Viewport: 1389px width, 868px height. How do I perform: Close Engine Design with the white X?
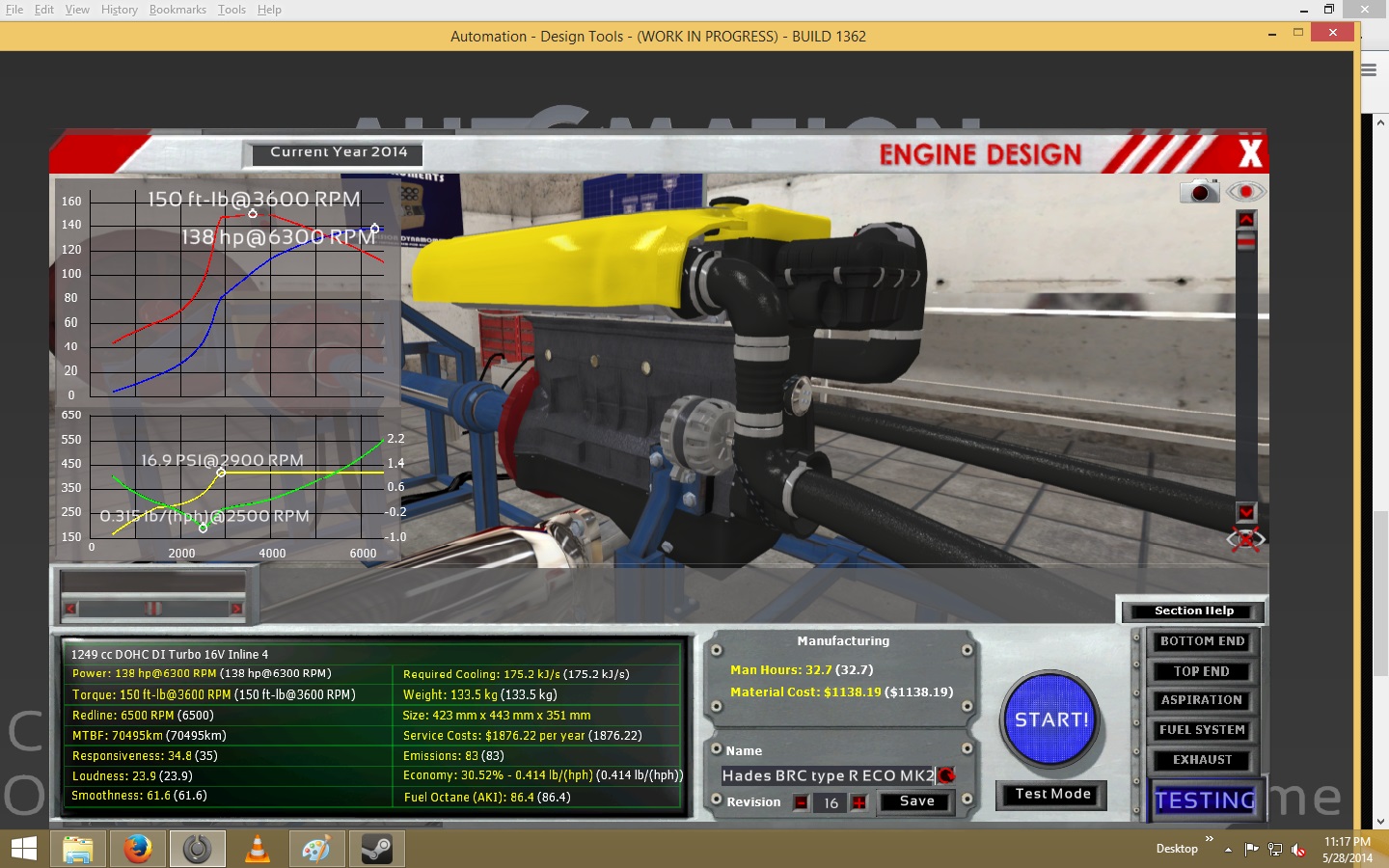pyautogui.click(x=1250, y=153)
